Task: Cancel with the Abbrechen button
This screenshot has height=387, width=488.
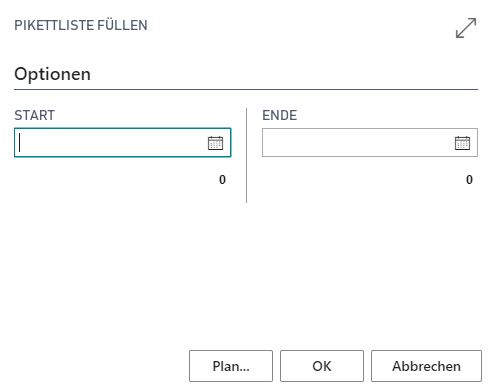Action: pyautogui.click(x=426, y=366)
